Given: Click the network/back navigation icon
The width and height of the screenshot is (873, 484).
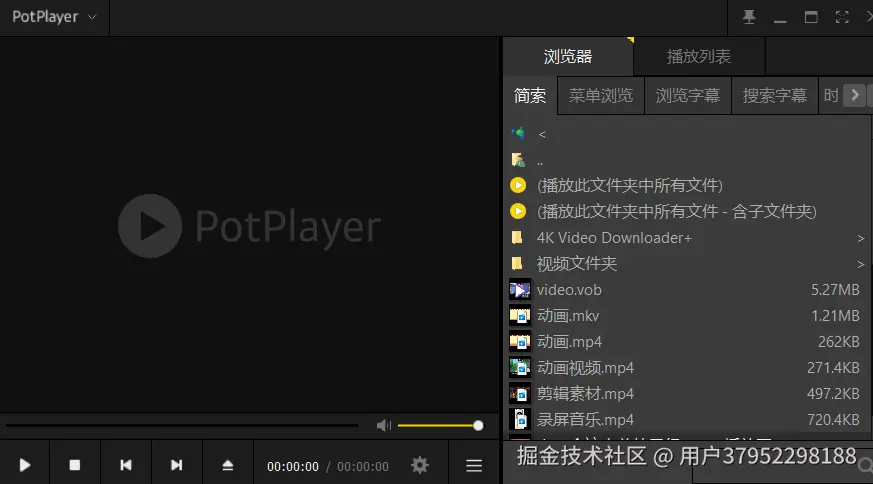Looking at the screenshot, I should pos(518,133).
